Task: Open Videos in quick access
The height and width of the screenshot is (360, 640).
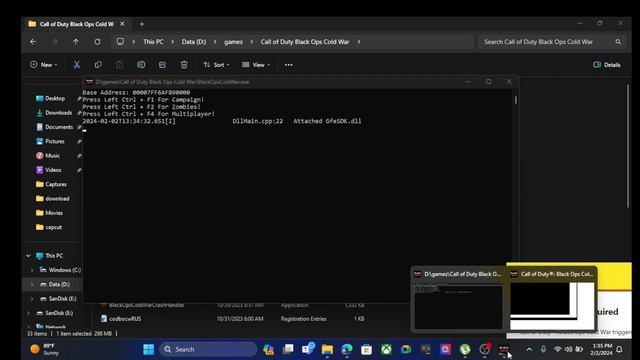Action: click(53, 170)
